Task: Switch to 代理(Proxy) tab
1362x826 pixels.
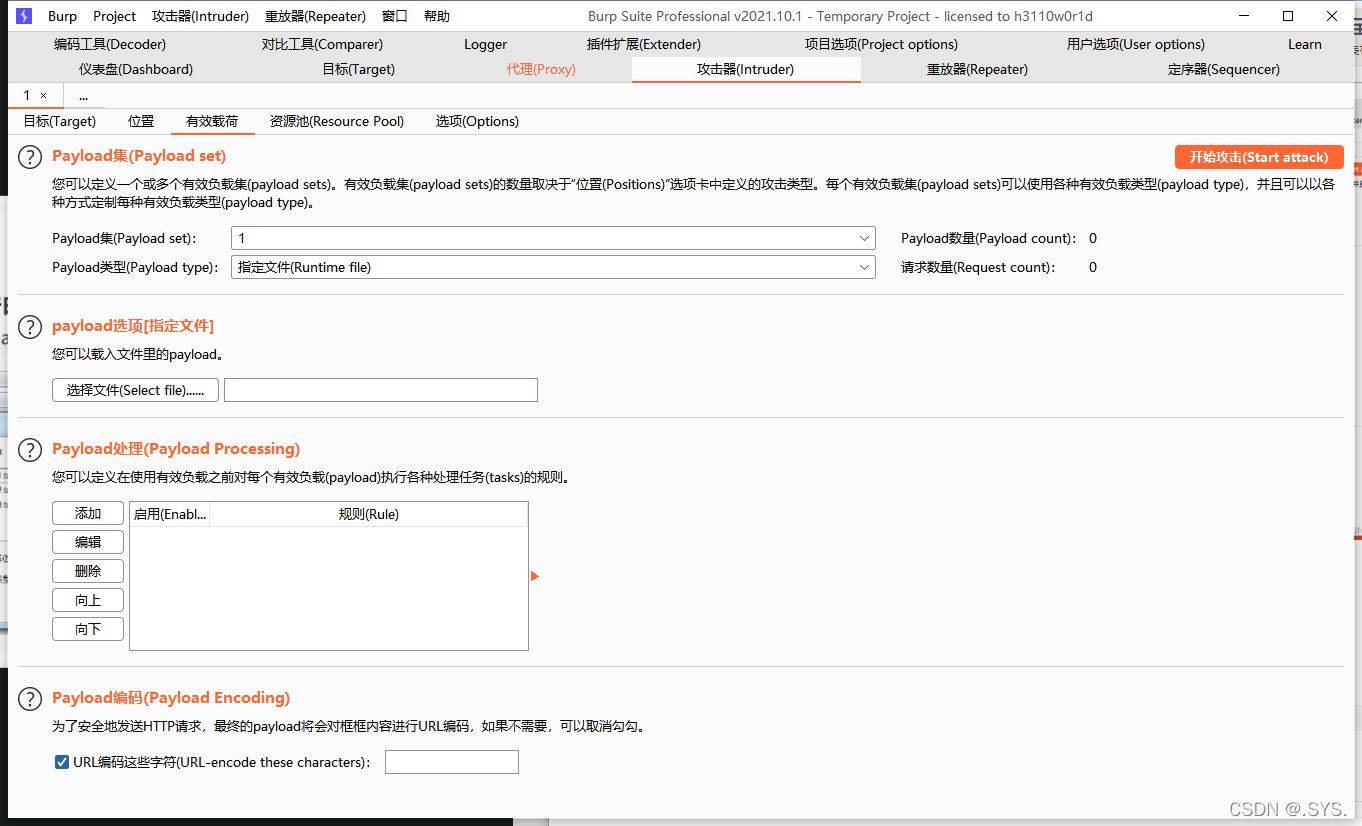Action: pyautogui.click(x=541, y=69)
